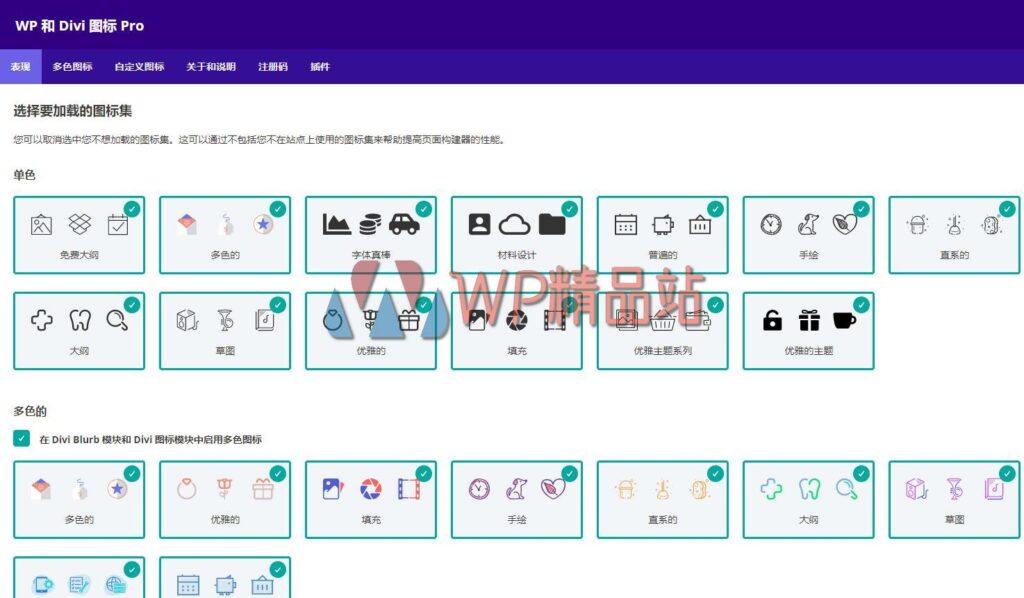The height and width of the screenshot is (598, 1024).
Task: Select the aperture icon in the 填充 card
Action: 516,320
